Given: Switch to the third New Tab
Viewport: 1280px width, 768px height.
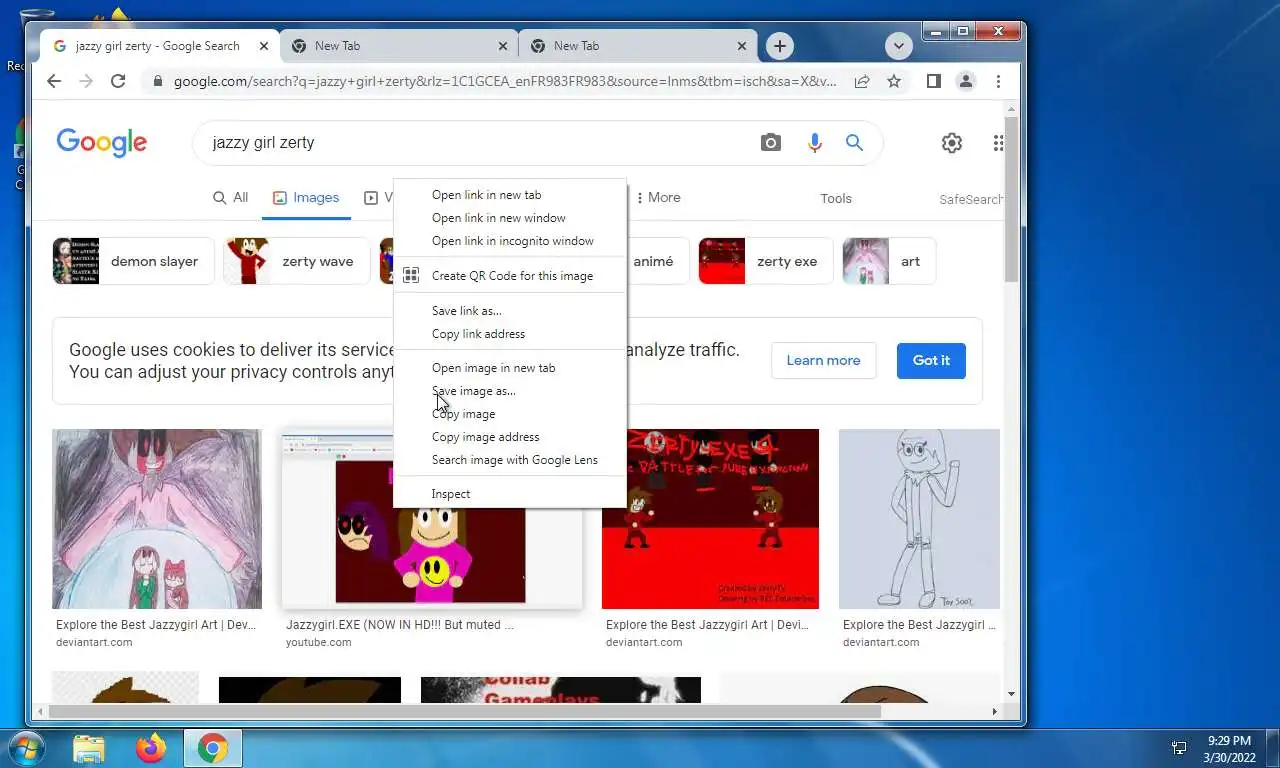Looking at the screenshot, I should point(640,46).
